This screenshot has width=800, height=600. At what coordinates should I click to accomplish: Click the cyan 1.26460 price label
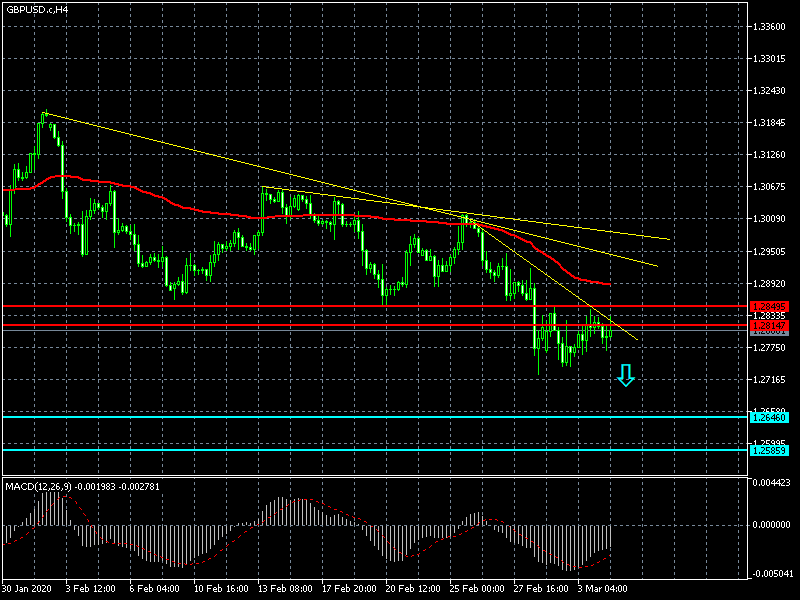click(769, 417)
